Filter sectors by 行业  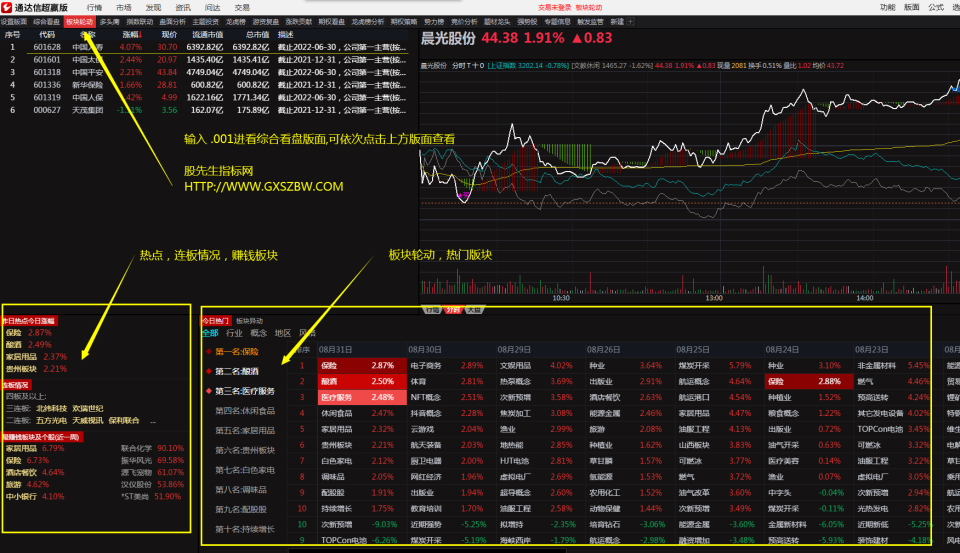pyautogui.click(x=234, y=333)
